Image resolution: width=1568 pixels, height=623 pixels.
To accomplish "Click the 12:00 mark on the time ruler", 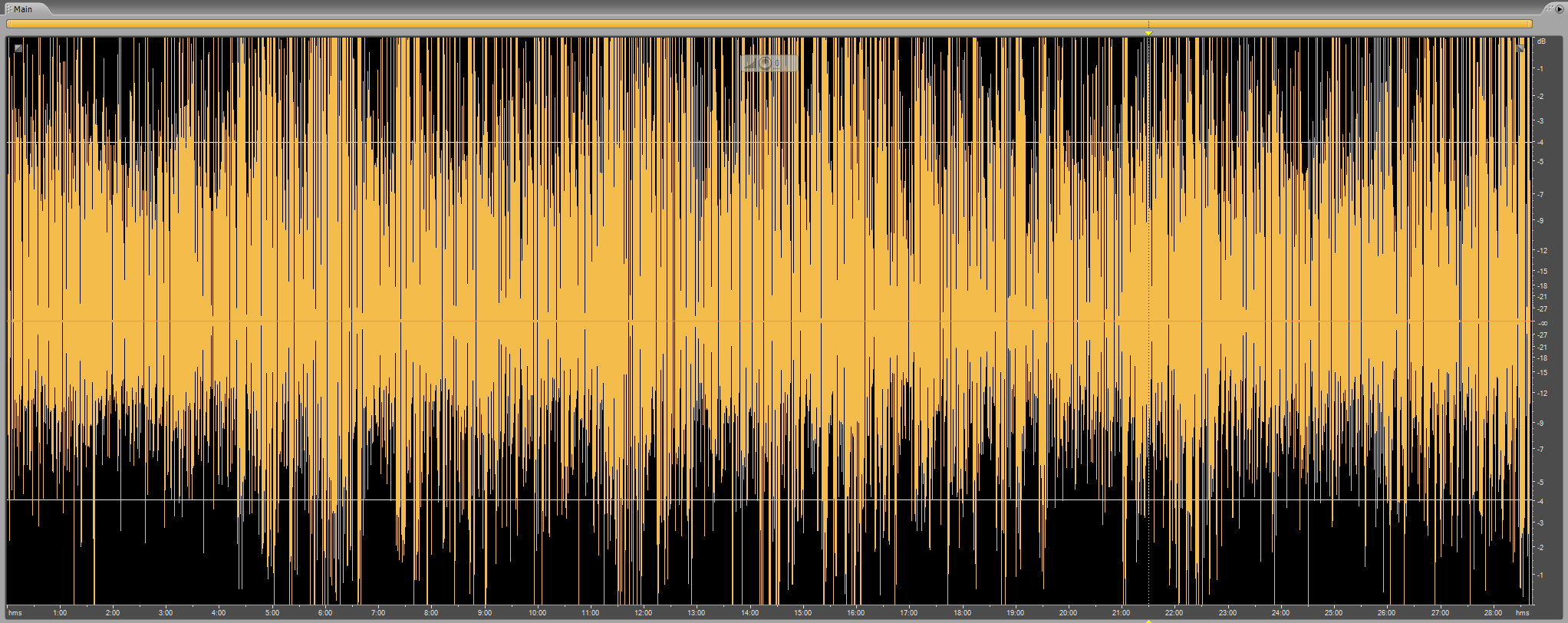I will point(643,612).
